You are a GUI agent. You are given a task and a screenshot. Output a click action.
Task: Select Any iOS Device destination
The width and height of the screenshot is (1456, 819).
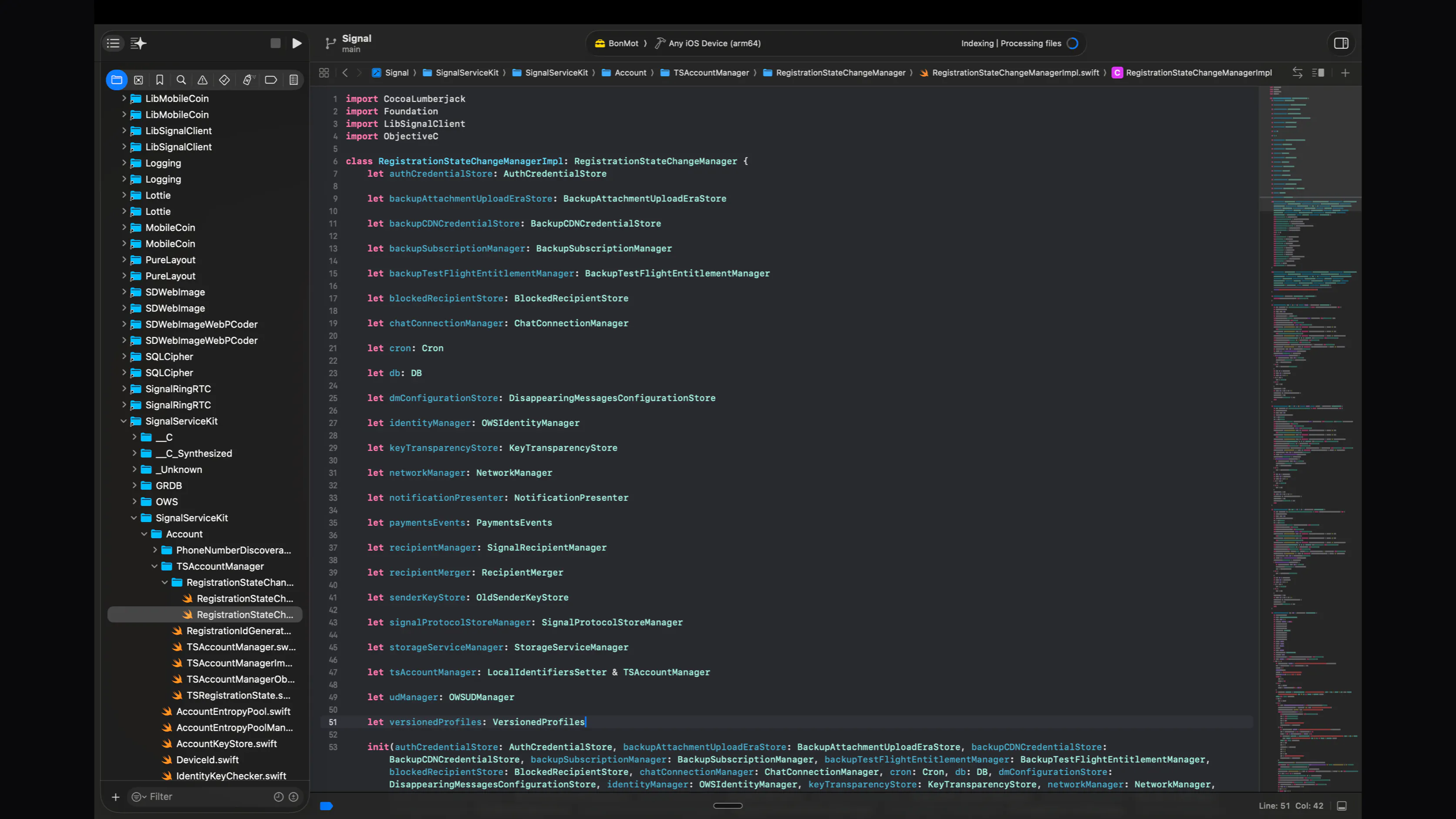(x=708, y=44)
